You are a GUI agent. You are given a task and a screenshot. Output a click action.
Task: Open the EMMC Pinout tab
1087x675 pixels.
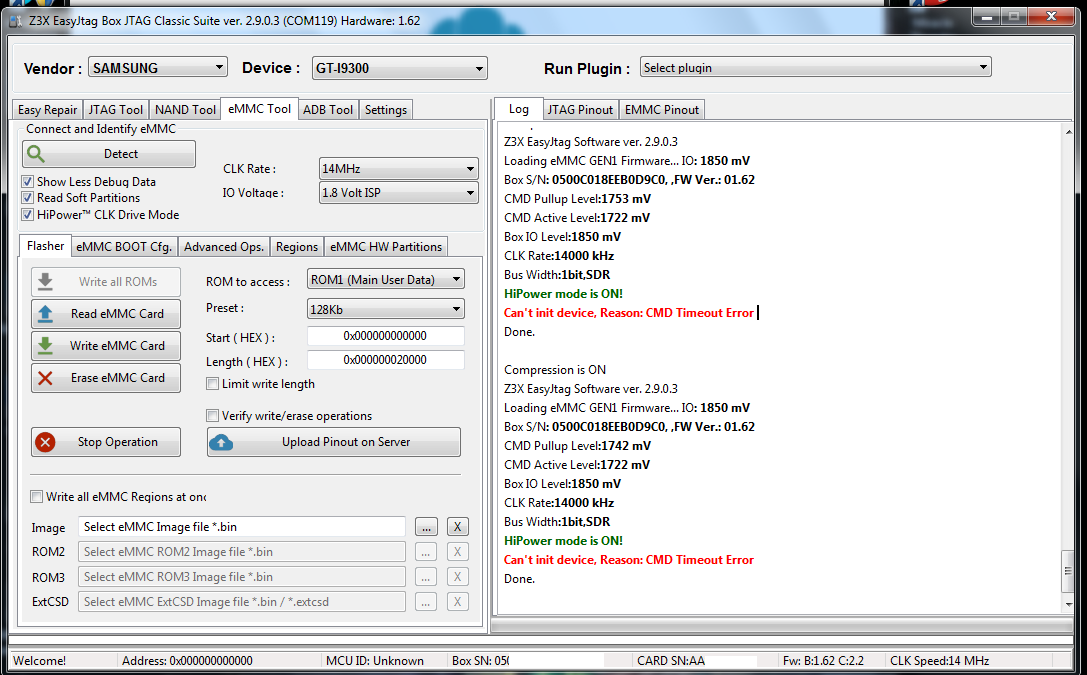click(x=662, y=109)
